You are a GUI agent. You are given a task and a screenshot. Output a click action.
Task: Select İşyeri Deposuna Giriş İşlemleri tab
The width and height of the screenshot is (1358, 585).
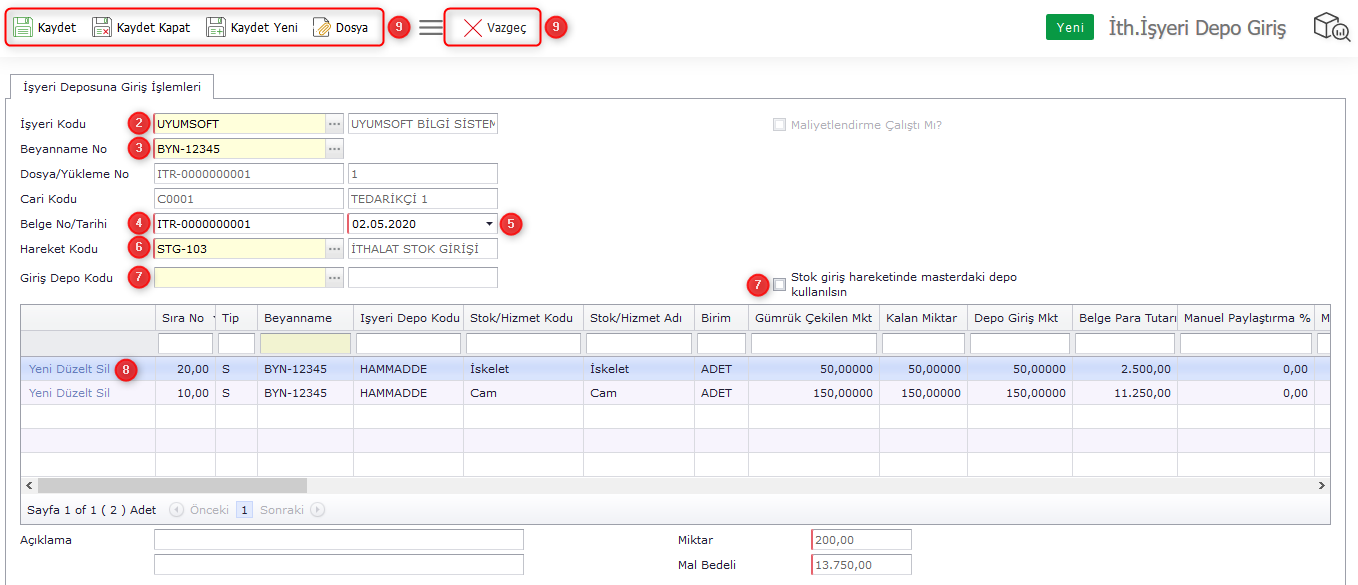pos(112,87)
